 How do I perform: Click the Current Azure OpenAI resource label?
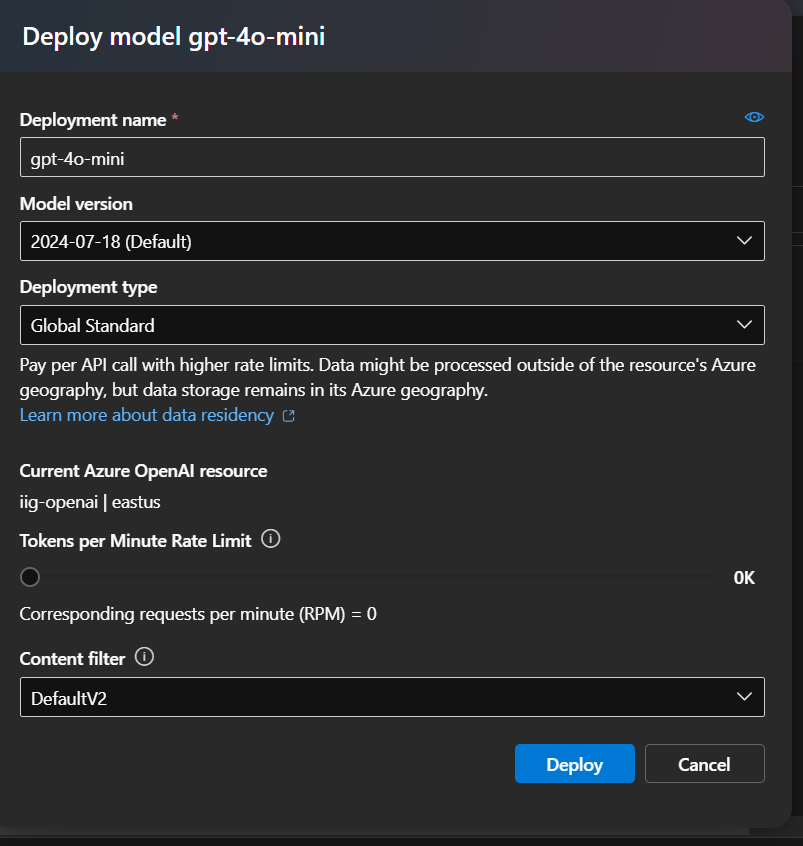144,471
